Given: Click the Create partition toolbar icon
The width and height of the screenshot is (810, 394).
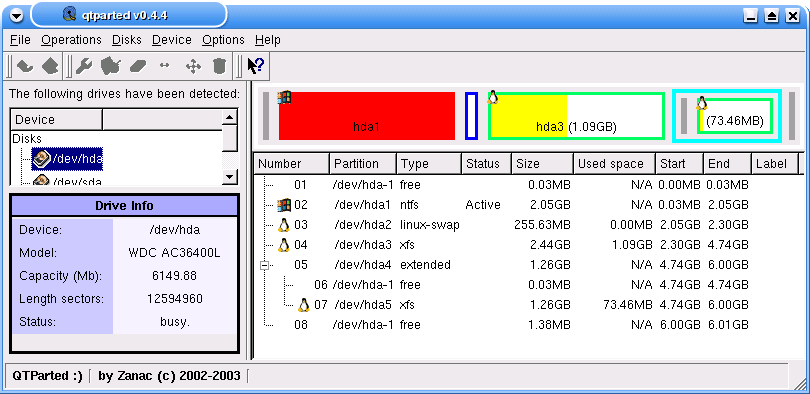Looking at the screenshot, I should pos(111,66).
